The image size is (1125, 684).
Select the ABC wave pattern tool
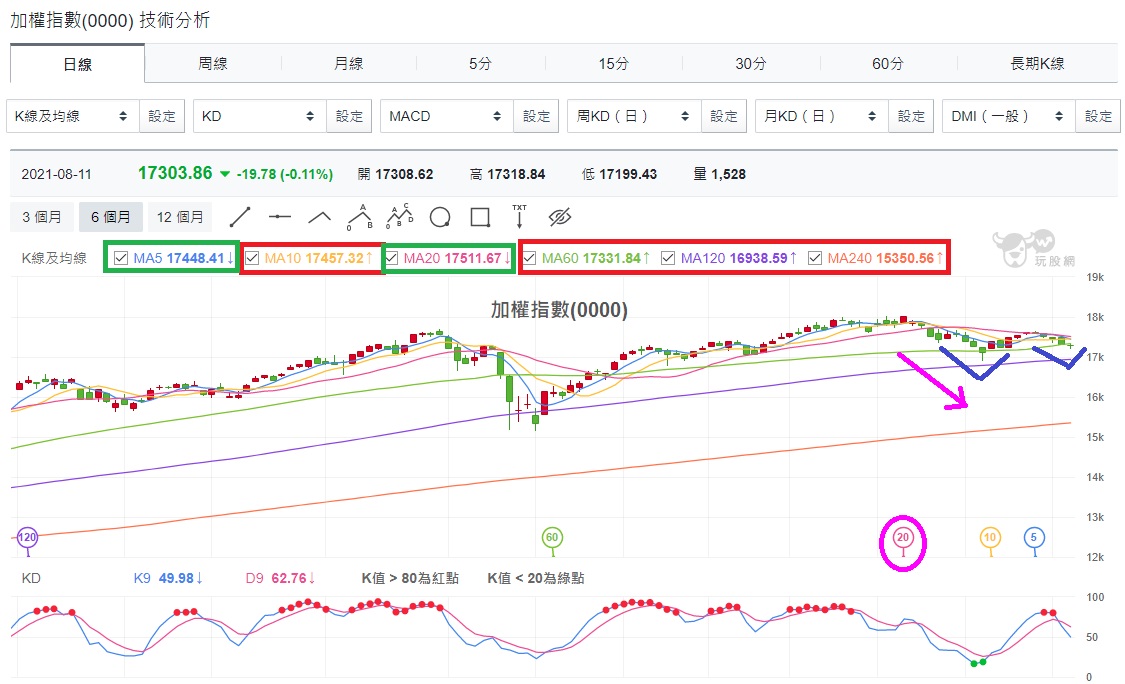point(360,217)
